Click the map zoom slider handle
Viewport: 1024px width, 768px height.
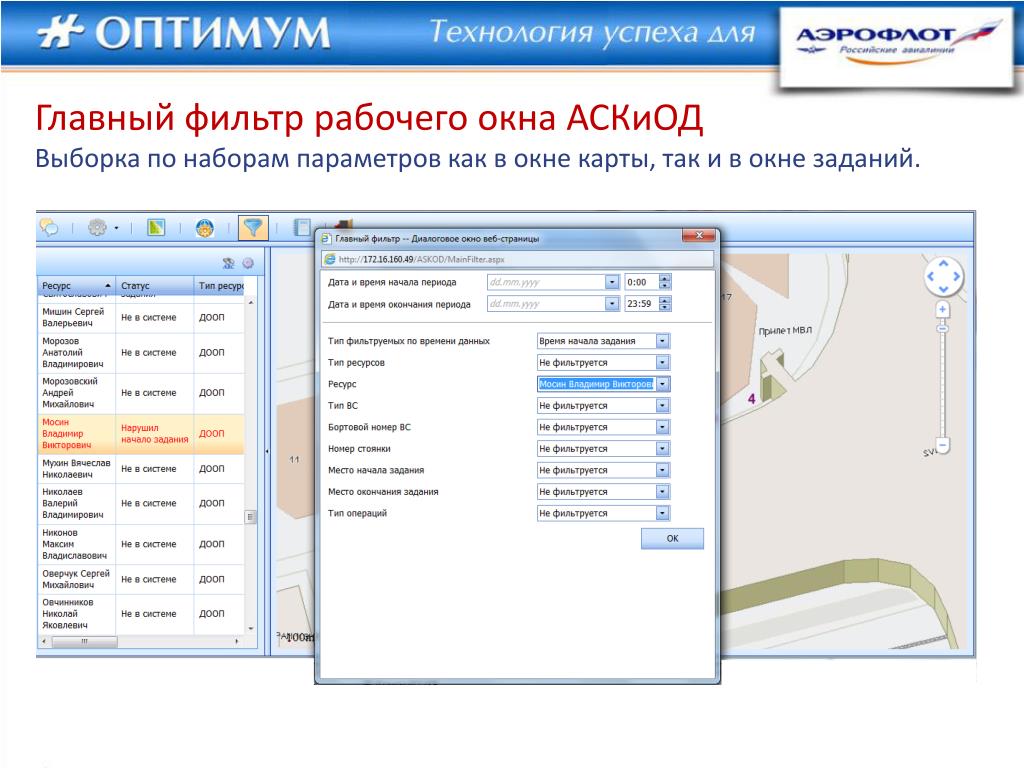[942, 327]
